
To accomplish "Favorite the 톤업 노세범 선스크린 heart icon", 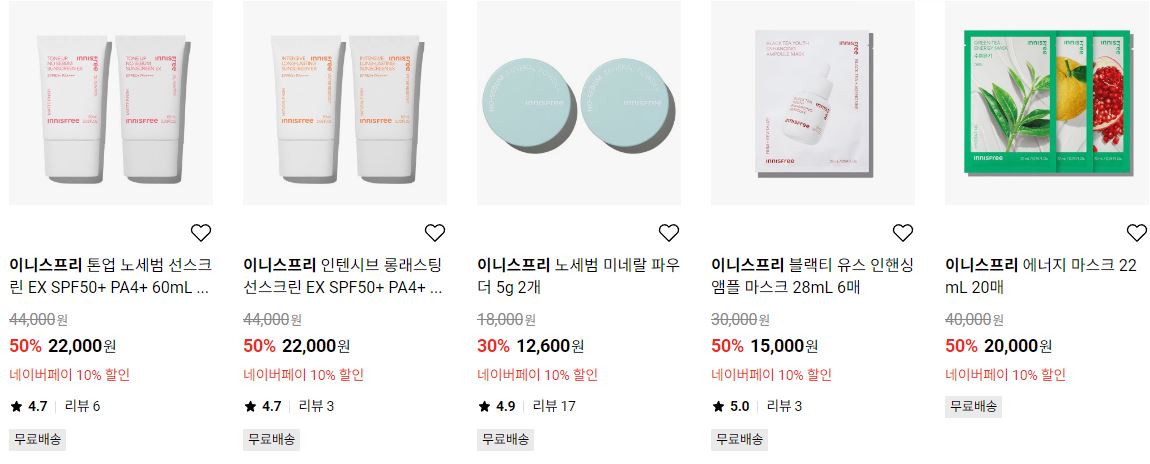I will click(201, 233).
